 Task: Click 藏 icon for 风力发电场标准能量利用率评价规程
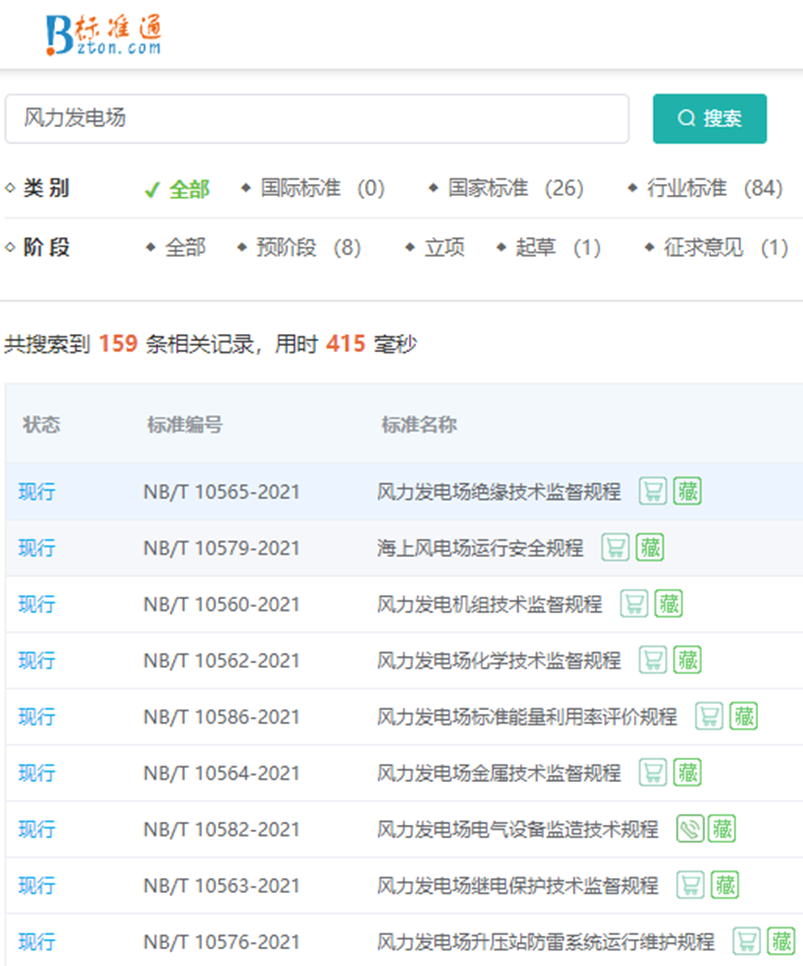coord(744,716)
